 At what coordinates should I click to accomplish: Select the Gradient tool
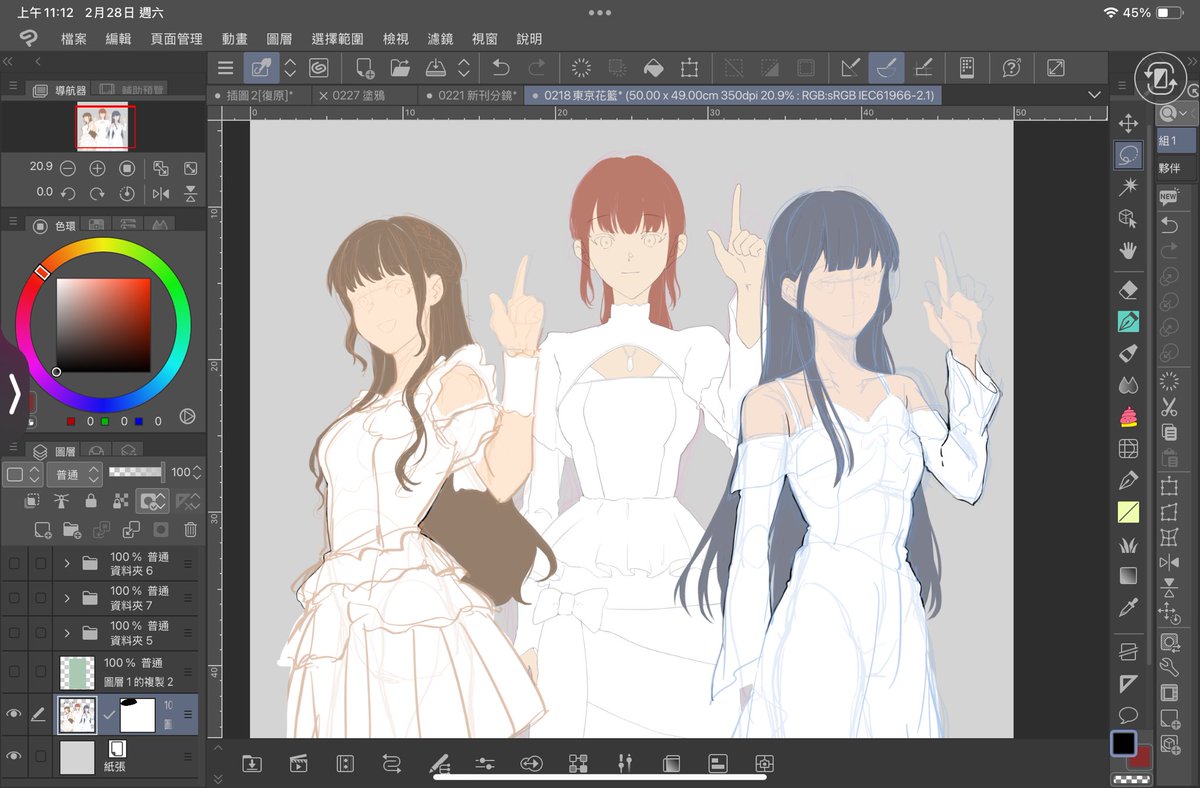(1128, 576)
